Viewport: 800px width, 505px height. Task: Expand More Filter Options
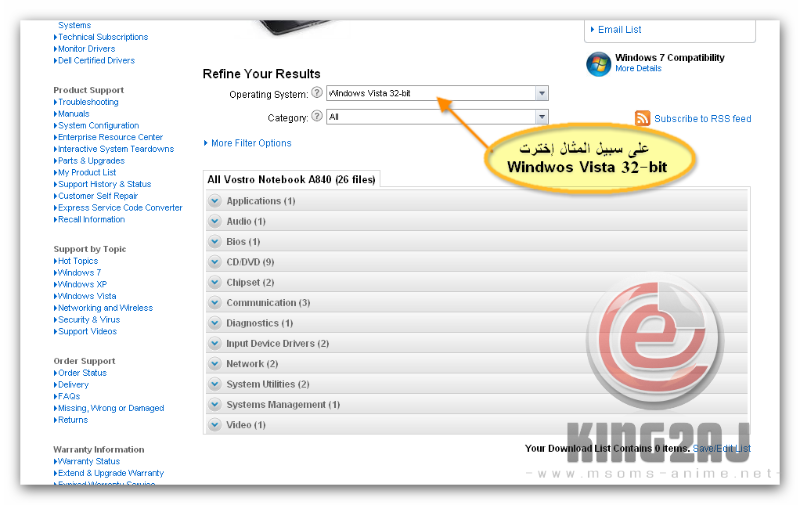click(x=250, y=143)
